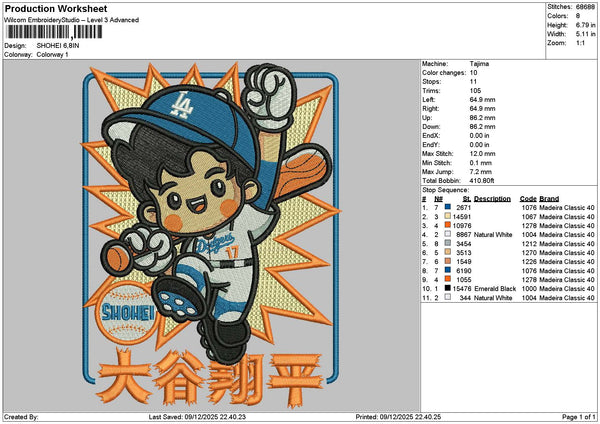Click the SHOHEI baseball in the design preview

pyautogui.click(x=126, y=313)
